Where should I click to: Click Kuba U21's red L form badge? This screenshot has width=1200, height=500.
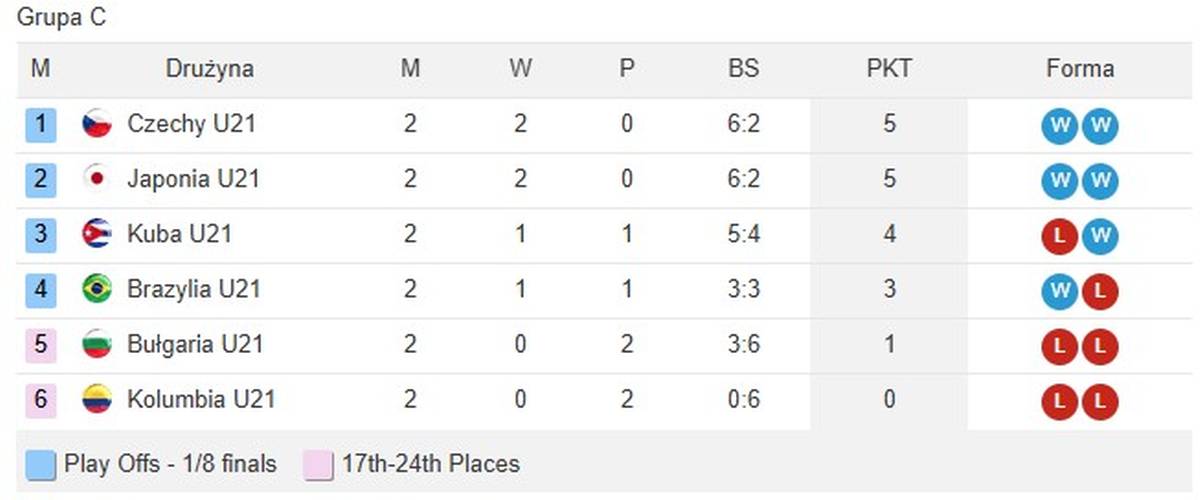pyautogui.click(x=1061, y=236)
